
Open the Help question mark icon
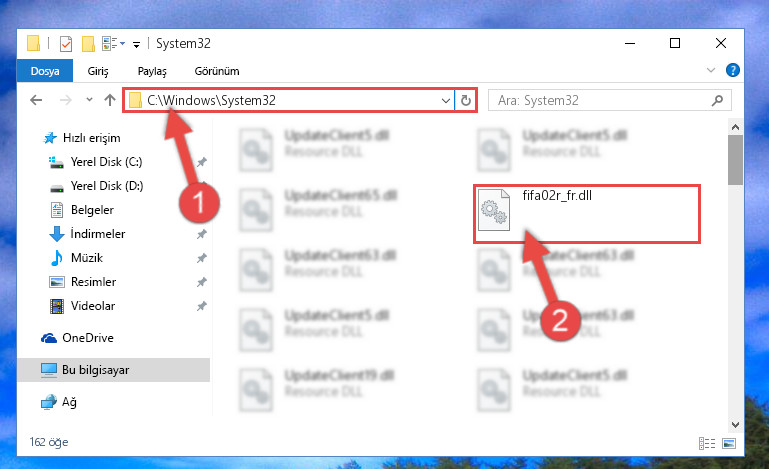[732, 70]
